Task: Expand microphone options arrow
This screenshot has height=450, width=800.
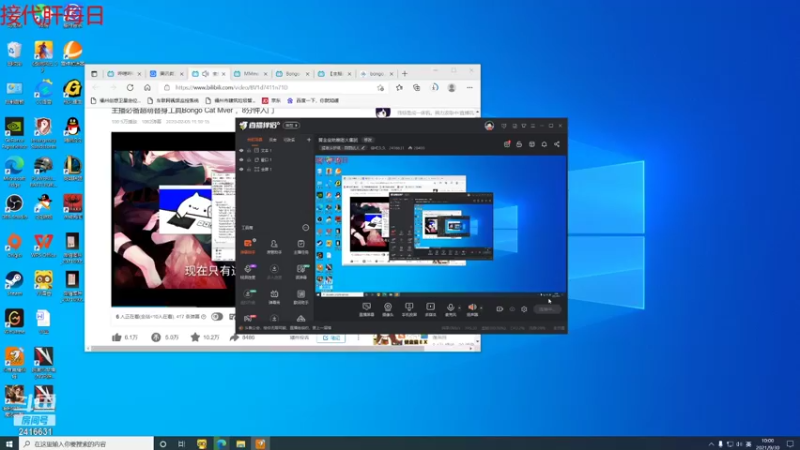Action: tap(459, 308)
